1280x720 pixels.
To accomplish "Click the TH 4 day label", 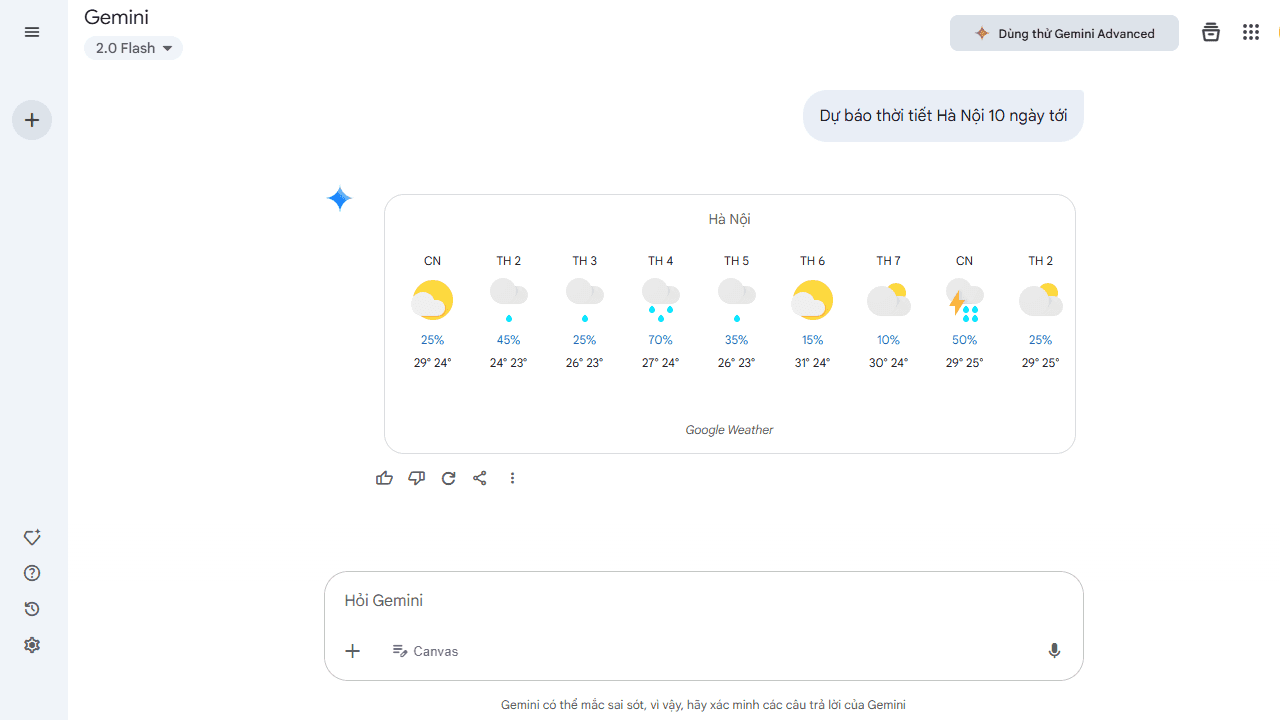I will click(x=661, y=261).
